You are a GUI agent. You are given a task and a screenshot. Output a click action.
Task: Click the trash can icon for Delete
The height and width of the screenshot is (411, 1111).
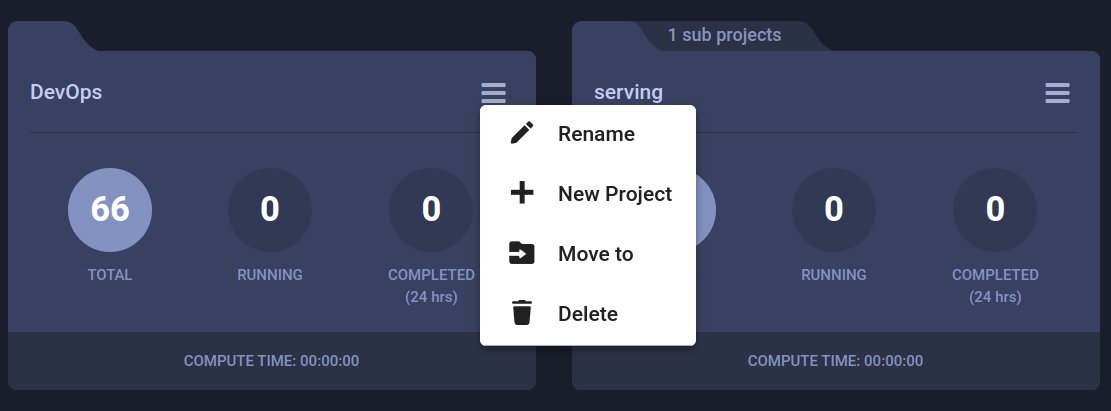tap(522, 313)
